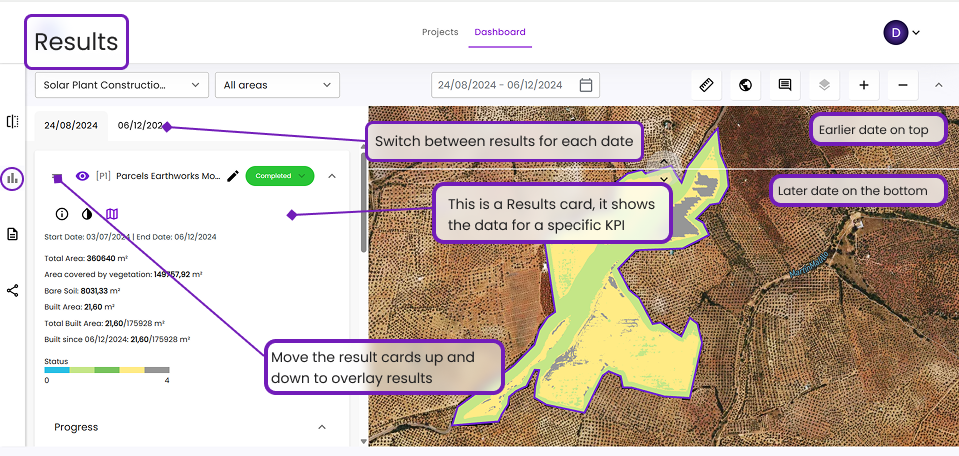Adjust layer opacity with the half-circle contrast icon

[x=87, y=214]
